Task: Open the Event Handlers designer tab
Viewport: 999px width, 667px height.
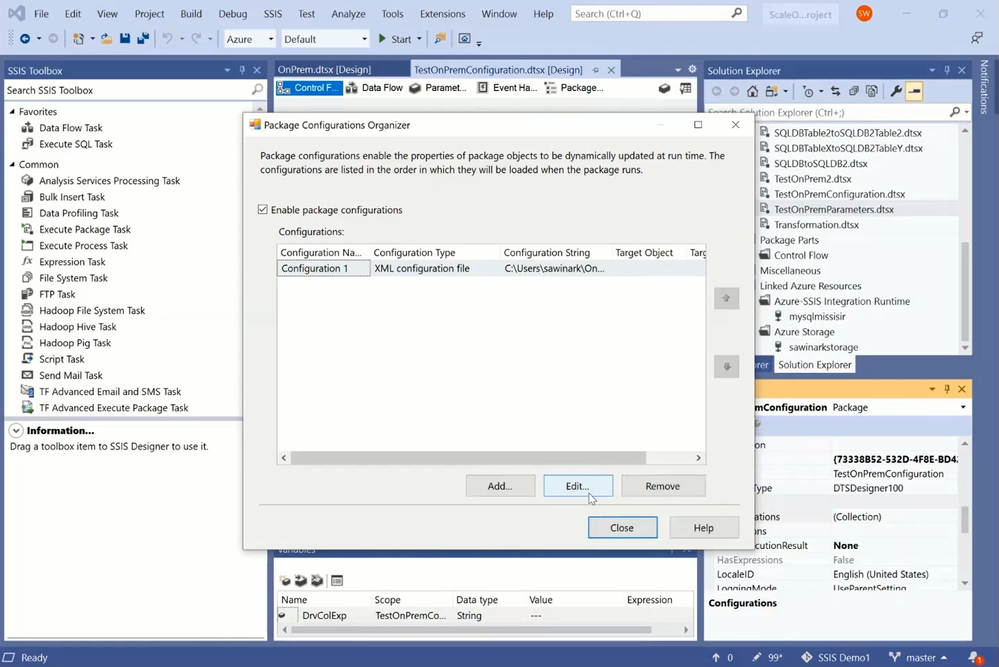Action: point(508,88)
